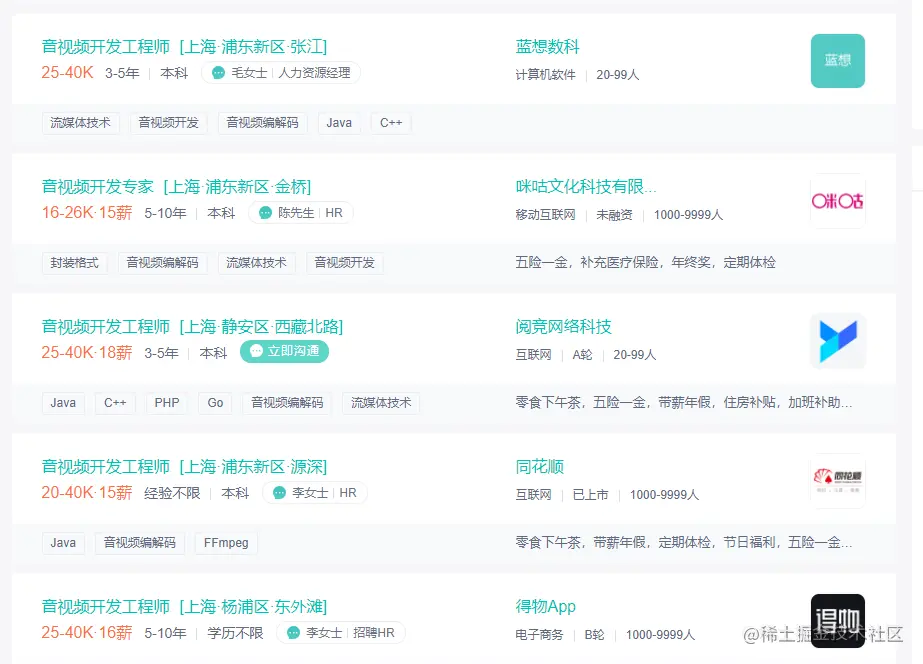Click 音视频编解码 tag in 蓝想数科 row
Screen dimensions: 923x664
pyautogui.click(x=263, y=123)
